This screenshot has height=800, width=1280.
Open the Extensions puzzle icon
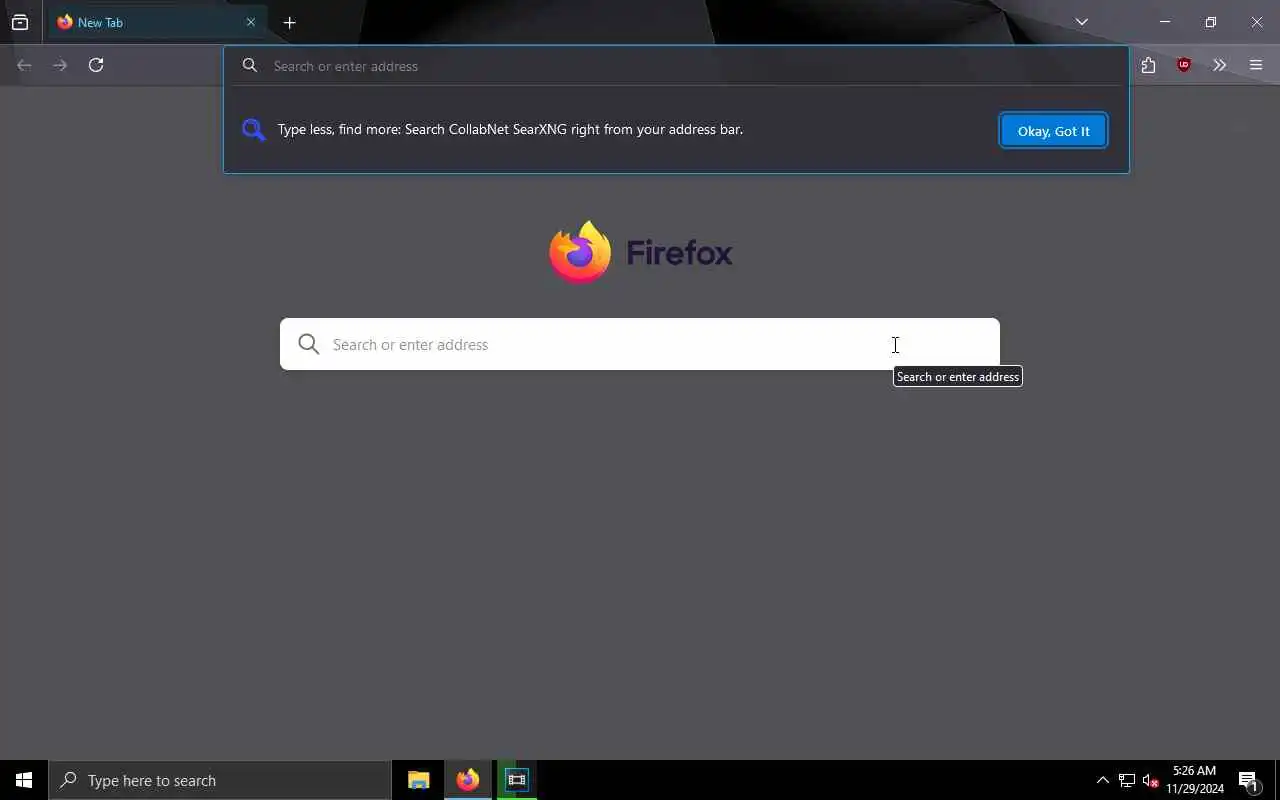coord(1148,65)
